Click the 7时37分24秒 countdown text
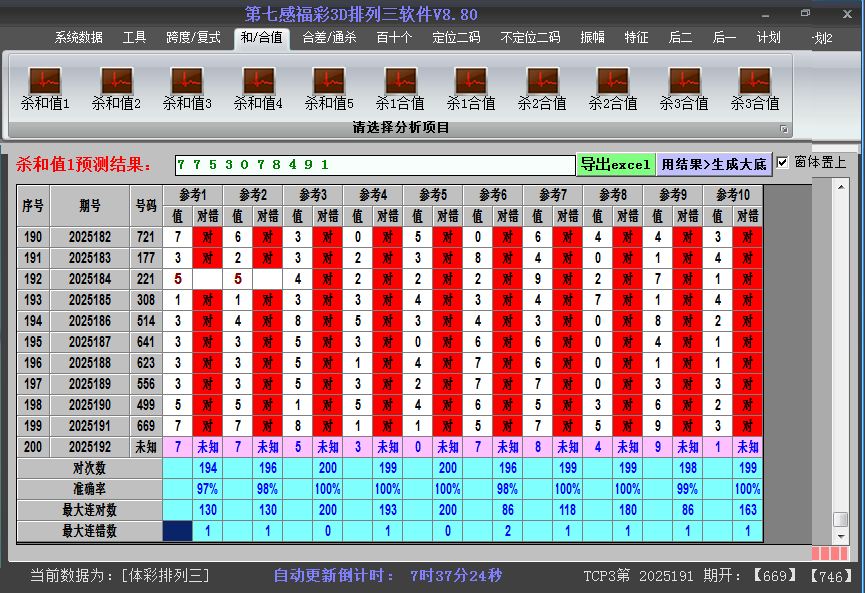Screen dimensions: 865x593 pyautogui.click(x=456, y=576)
